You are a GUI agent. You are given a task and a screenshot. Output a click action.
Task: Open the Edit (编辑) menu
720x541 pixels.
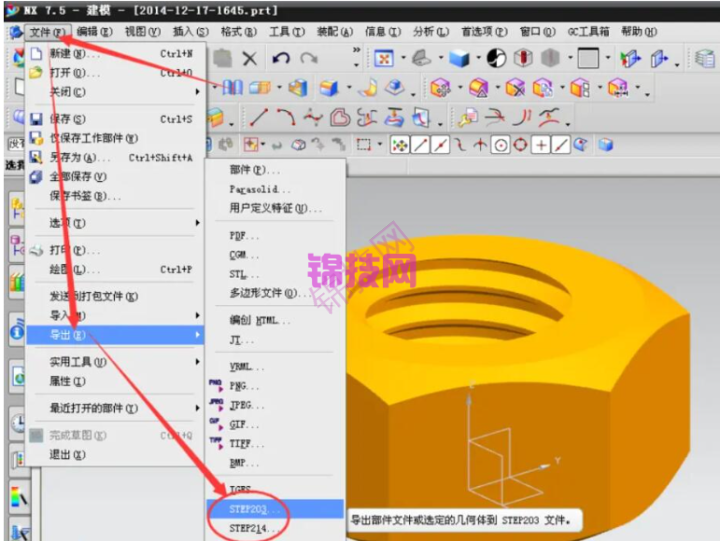click(x=95, y=32)
